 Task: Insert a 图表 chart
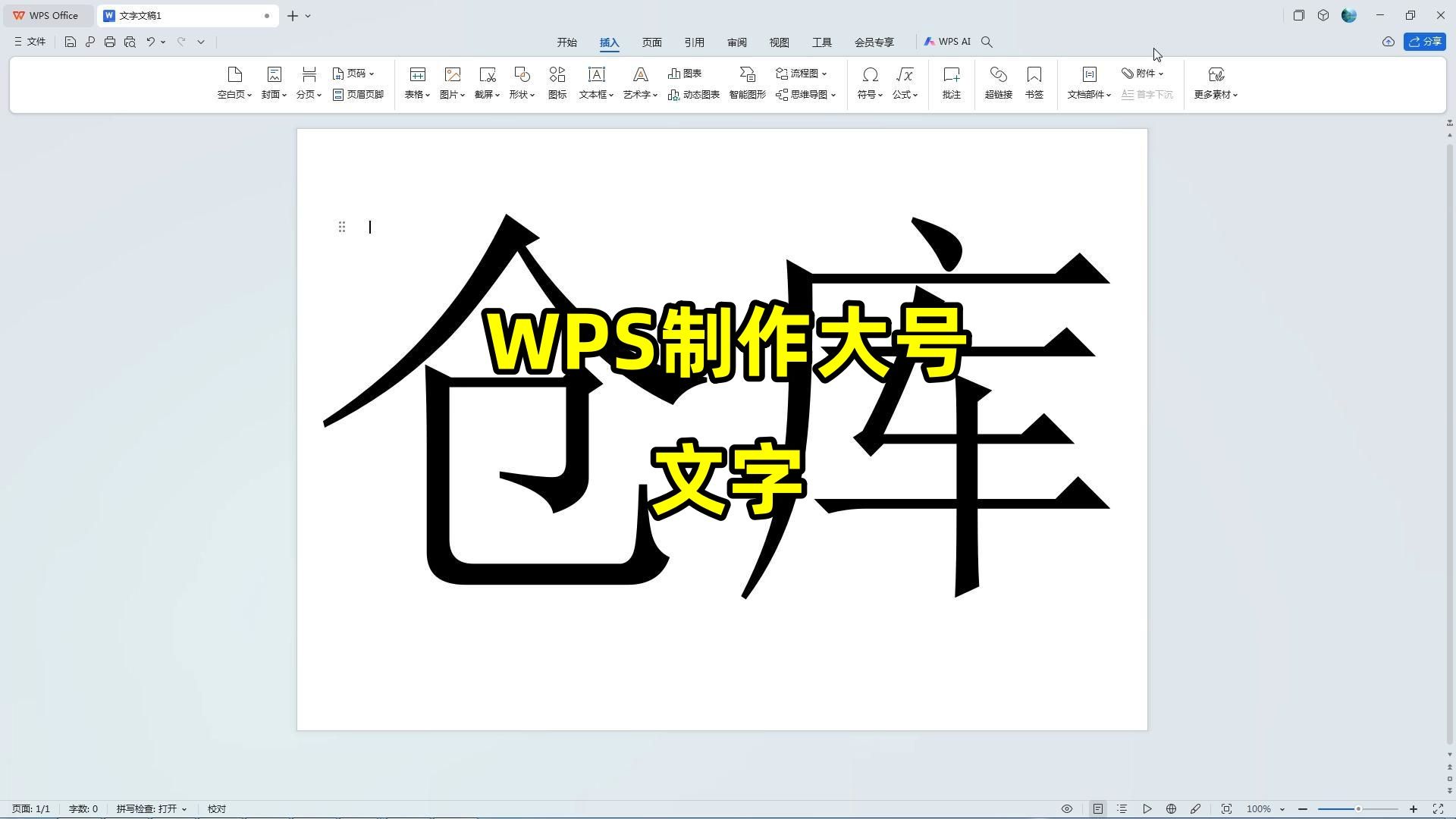[685, 74]
